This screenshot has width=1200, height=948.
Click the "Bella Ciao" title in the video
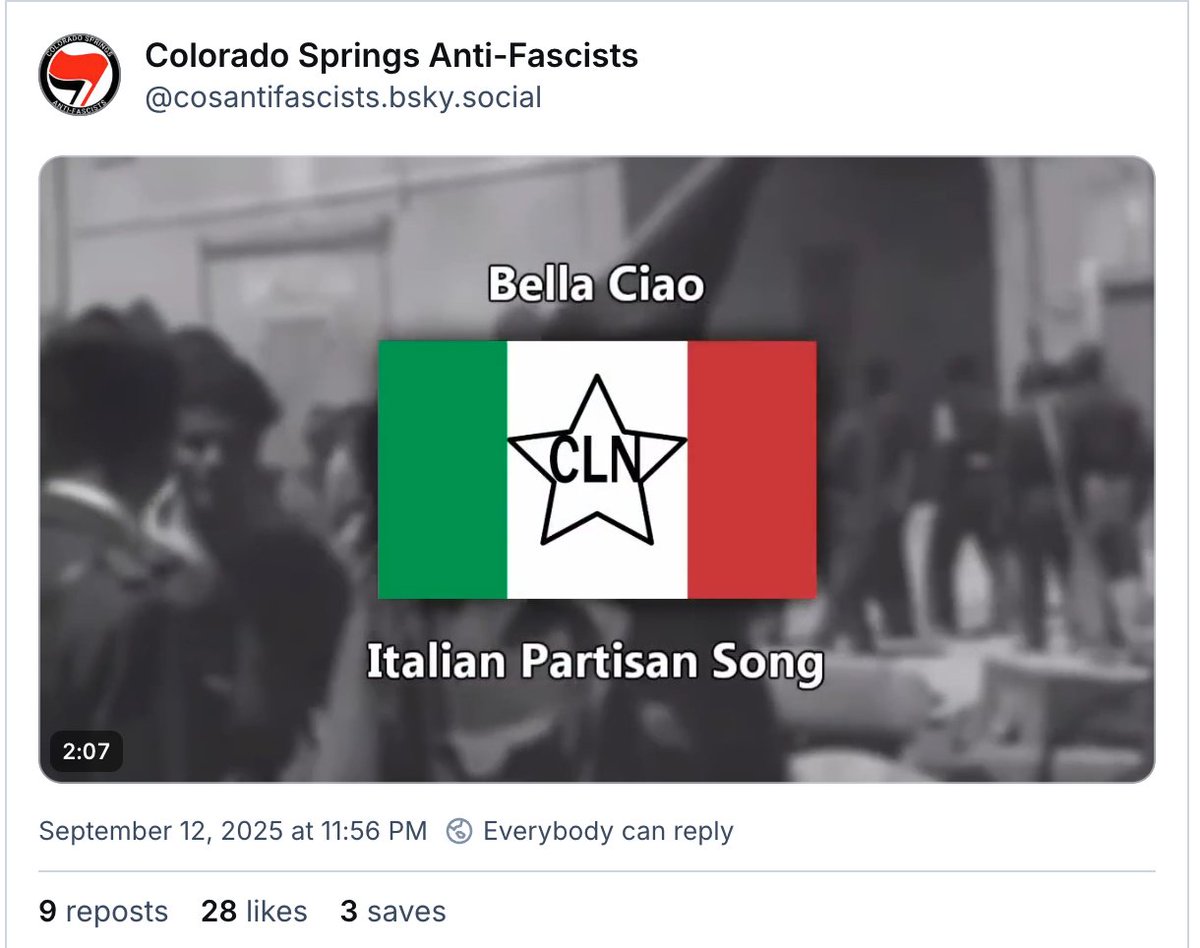(596, 286)
